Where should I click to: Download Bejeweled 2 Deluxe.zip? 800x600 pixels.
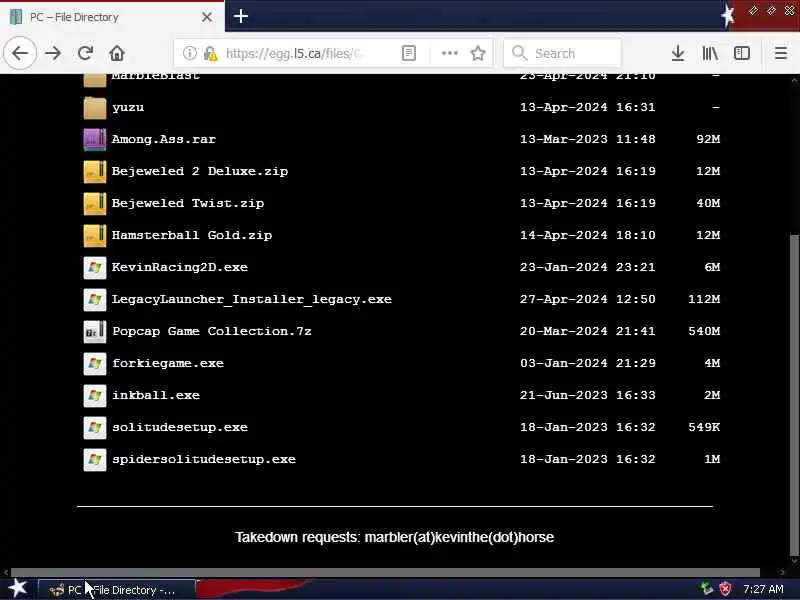(200, 171)
